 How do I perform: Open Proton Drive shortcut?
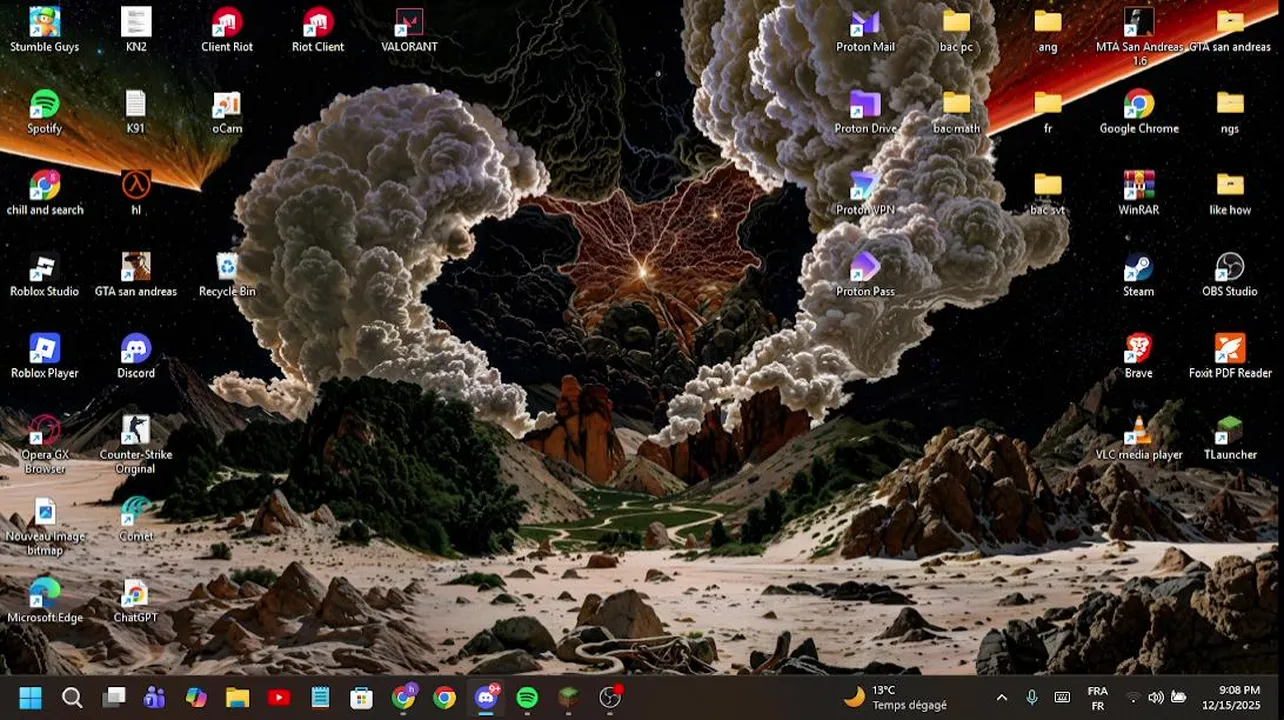865,112
